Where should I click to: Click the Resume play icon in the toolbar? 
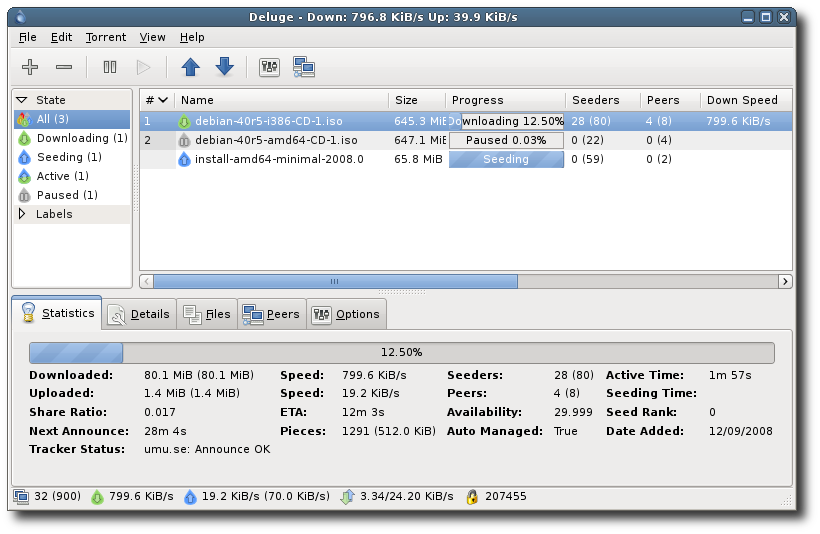point(143,67)
